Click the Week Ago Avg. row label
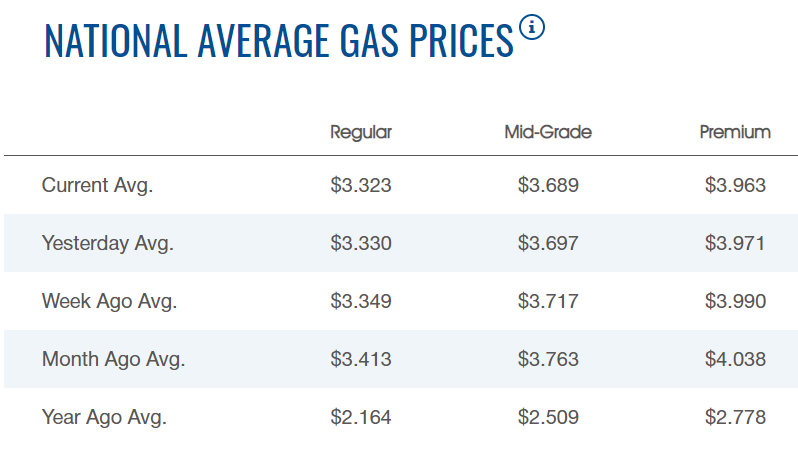Image resolution: width=798 pixels, height=472 pixels. 109,301
